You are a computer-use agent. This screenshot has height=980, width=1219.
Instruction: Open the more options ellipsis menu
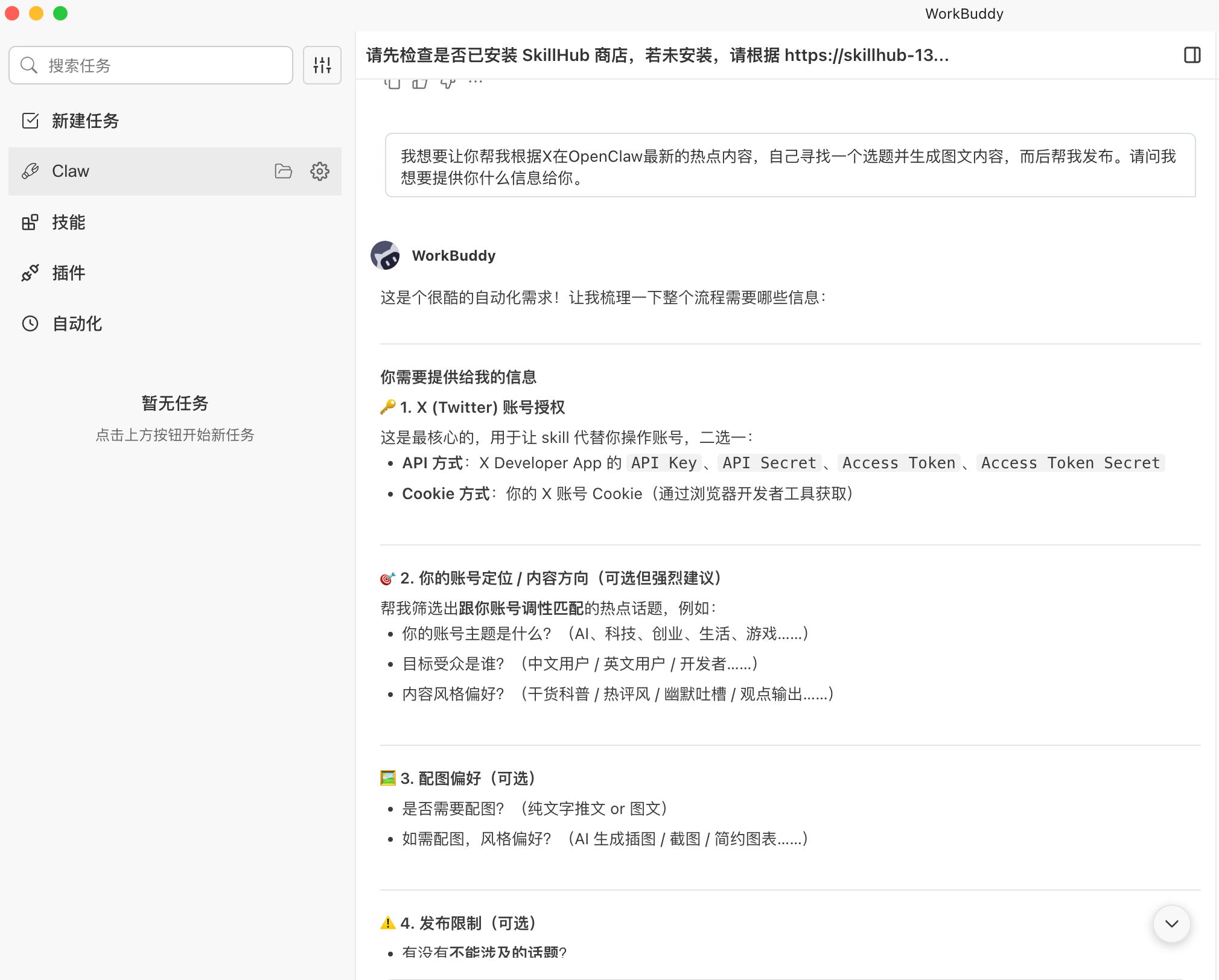coord(476,83)
